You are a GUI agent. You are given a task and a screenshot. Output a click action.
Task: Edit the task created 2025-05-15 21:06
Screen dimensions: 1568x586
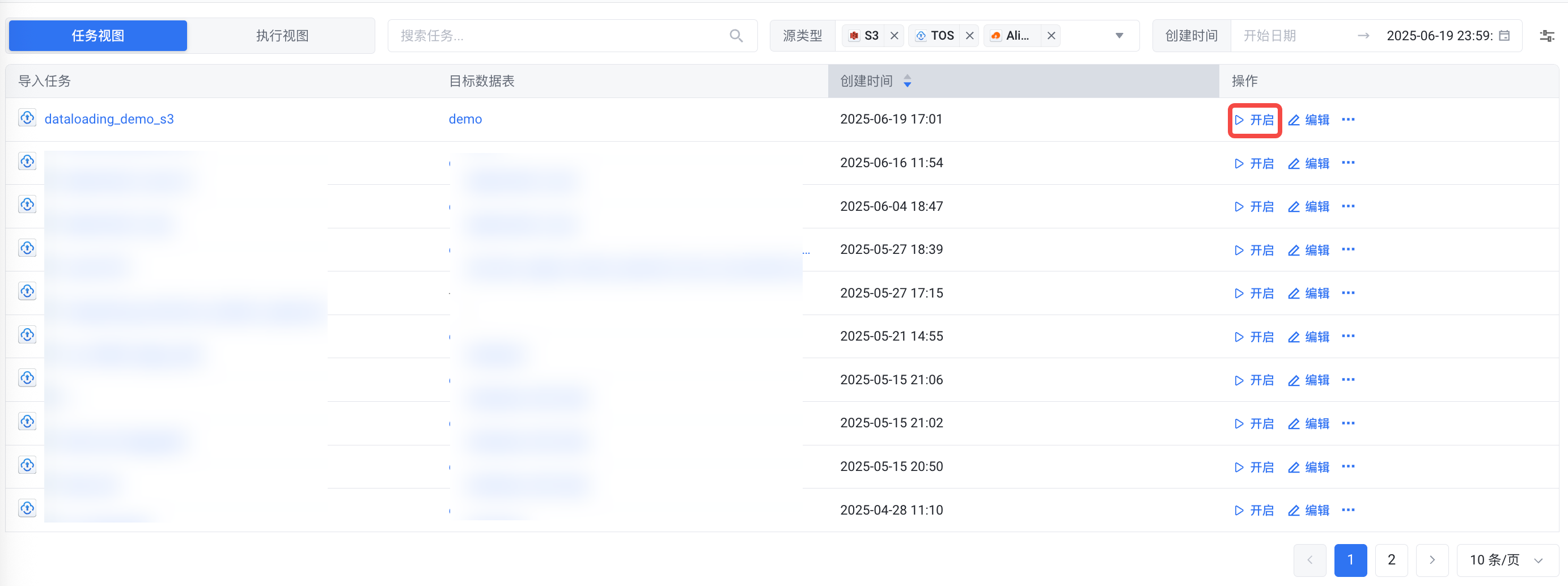click(x=1309, y=380)
